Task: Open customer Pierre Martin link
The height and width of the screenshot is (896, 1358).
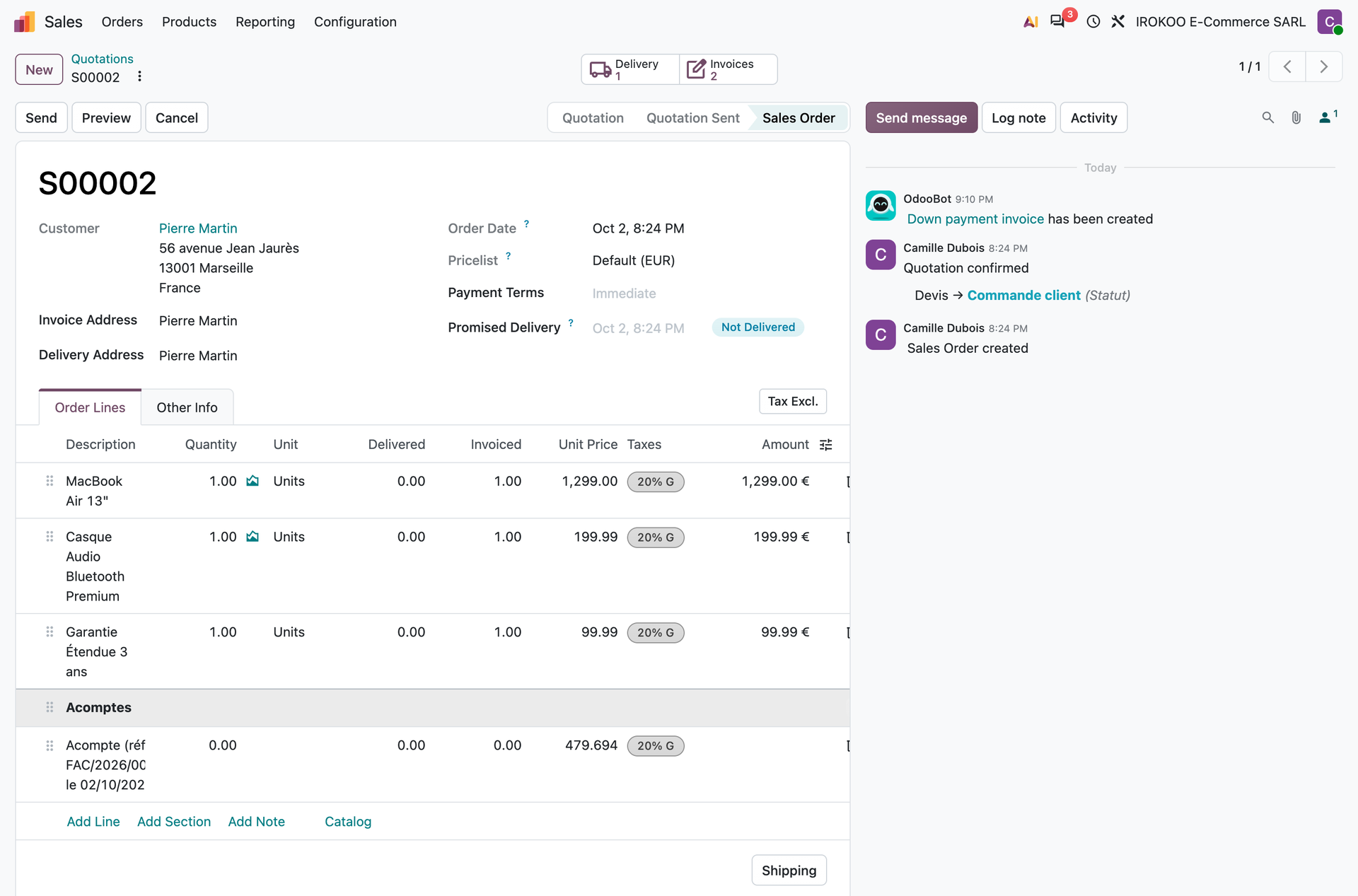Action: click(x=198, y=228)
